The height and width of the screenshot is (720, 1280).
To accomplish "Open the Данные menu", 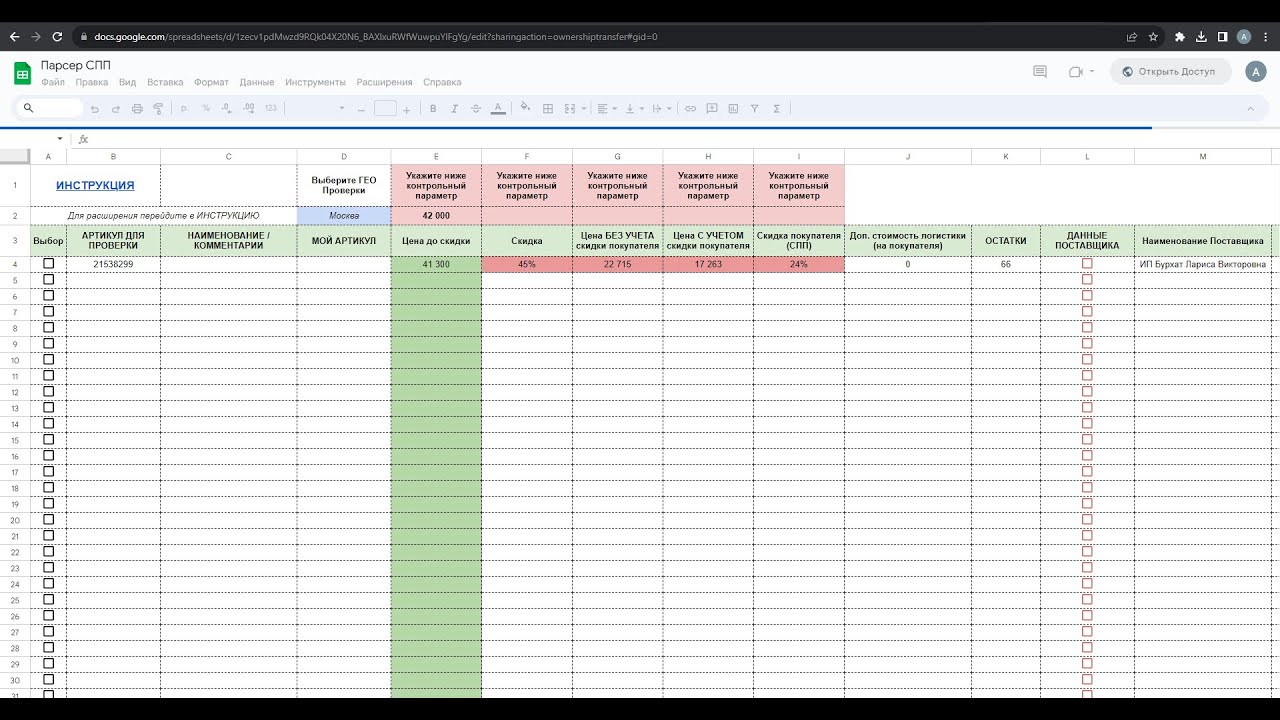I will [257, 82].
